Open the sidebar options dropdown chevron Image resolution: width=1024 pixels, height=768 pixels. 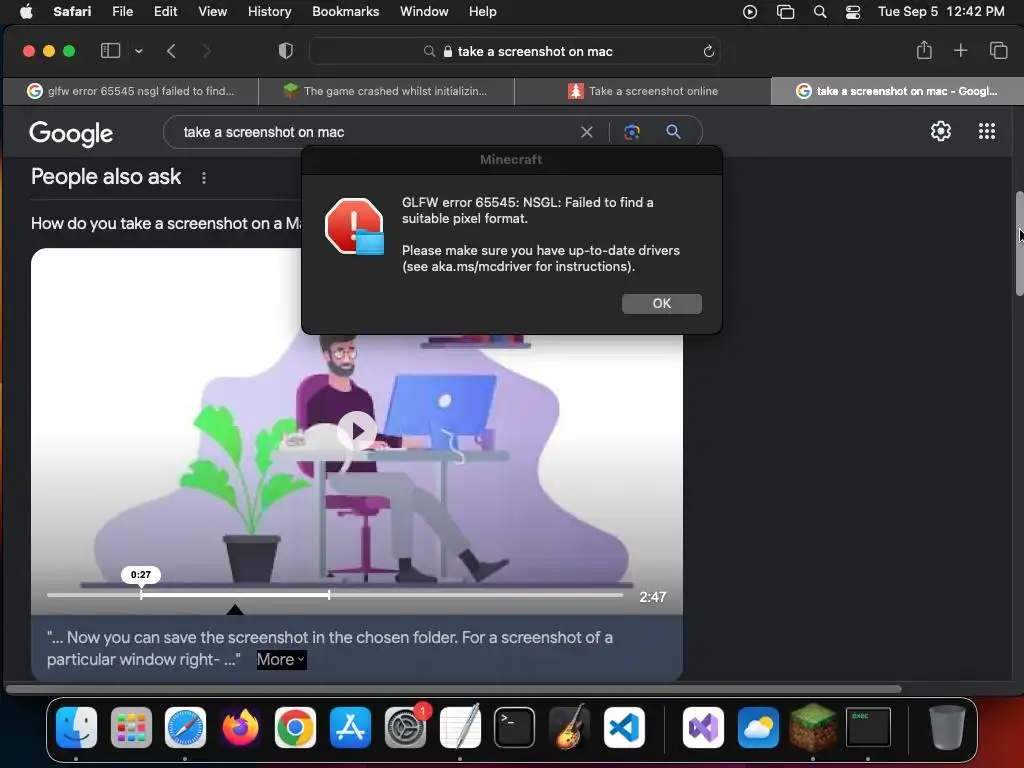click(138, 51)
